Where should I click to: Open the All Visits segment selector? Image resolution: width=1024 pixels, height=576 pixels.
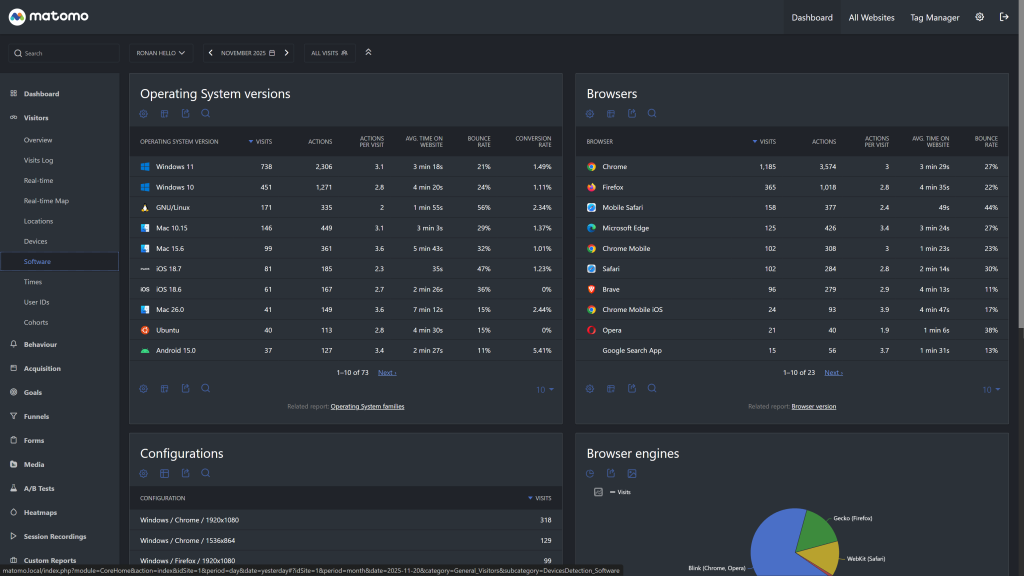329,53
